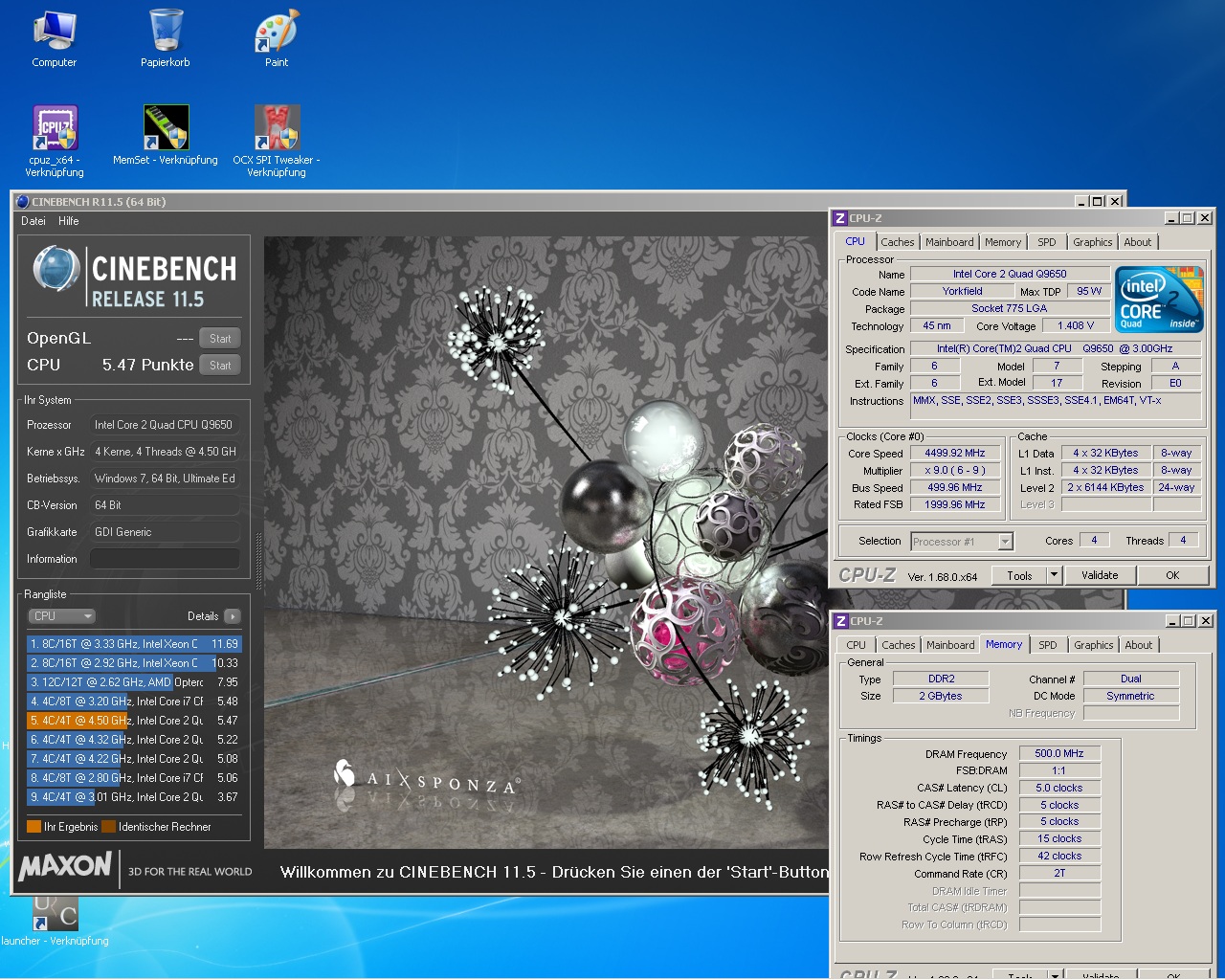1225x980 pixels.
Task: Select ranking entry 12C/12T @ 2.62 GHz AMD
Action: click(x=134, y=682)
